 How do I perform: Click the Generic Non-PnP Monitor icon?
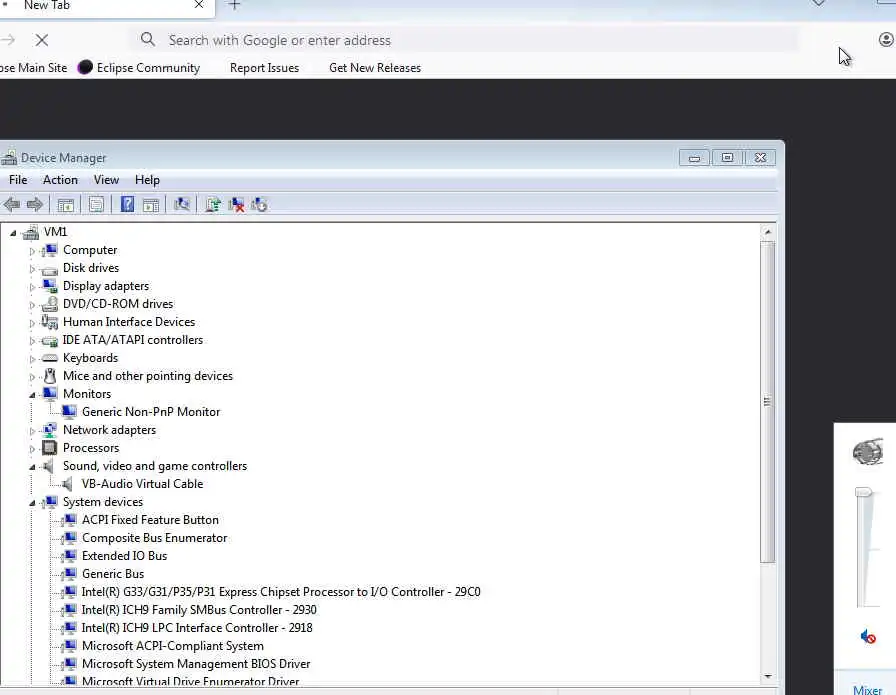pyautogui.click(x=69, y=412)
